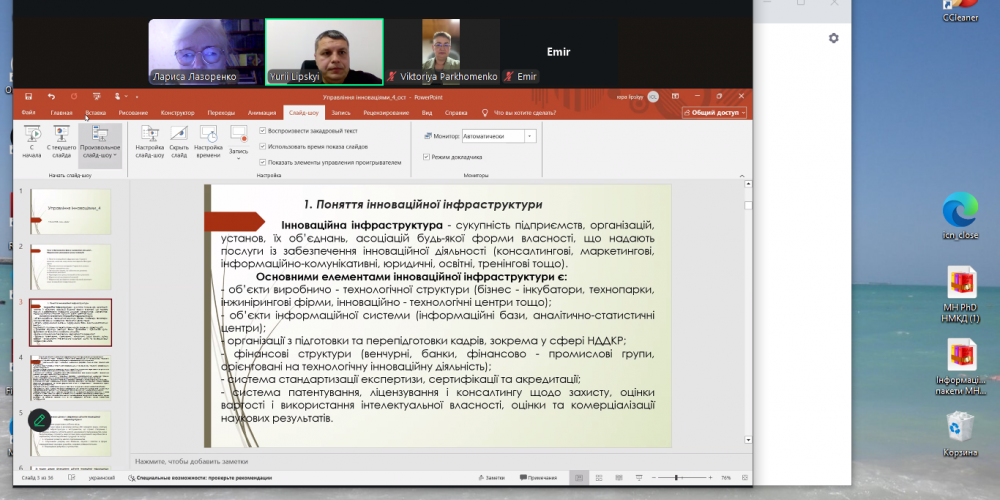The width and height of the screenshot is (1000, 500).
Task: Open the Общий доступ share dropdown
Action: (x=714, y=113)
